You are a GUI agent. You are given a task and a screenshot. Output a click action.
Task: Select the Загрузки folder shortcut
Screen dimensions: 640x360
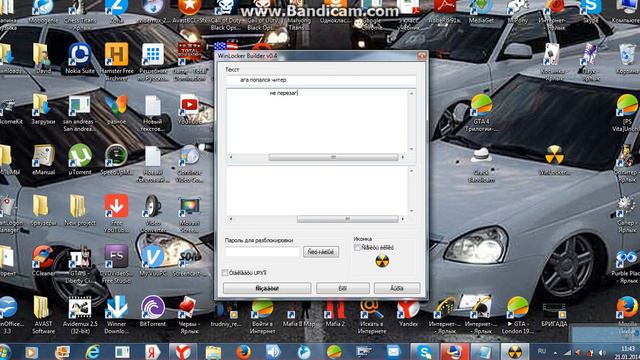43,109
